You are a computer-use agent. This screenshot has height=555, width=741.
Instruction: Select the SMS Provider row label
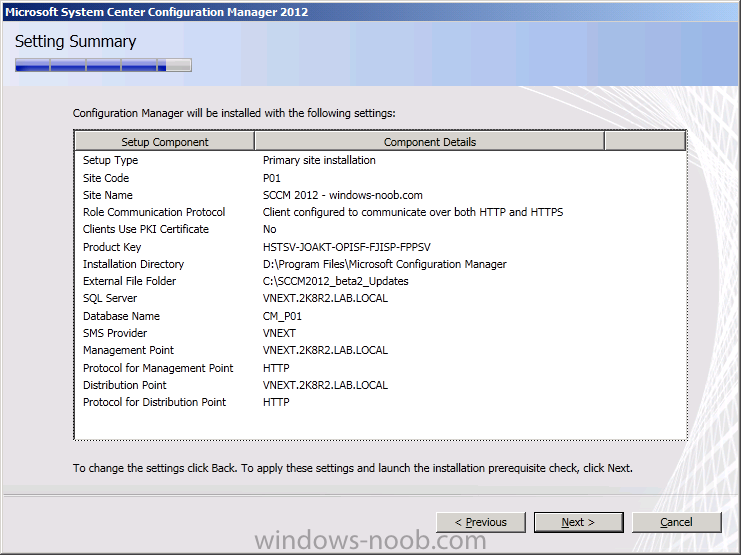point(115,333)
